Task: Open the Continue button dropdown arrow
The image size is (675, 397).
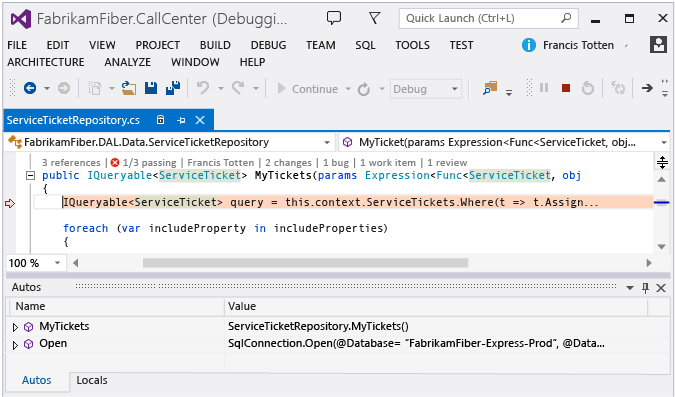Action: click(x=348, y=89)
